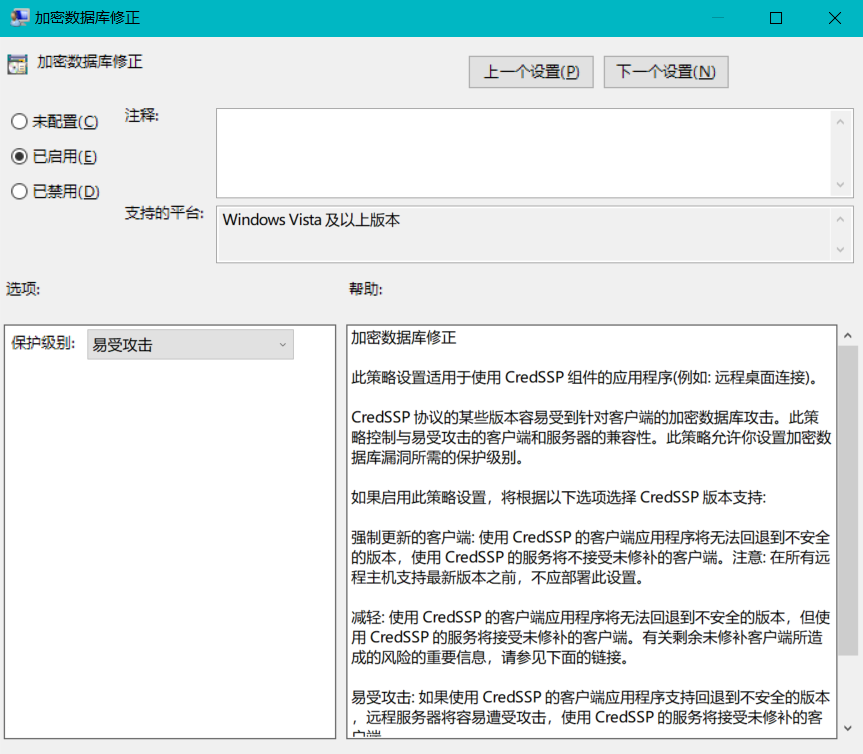
Task: Click help paragraph starting with 减轻
Action: pyautogui.click(x=591, y=637)
